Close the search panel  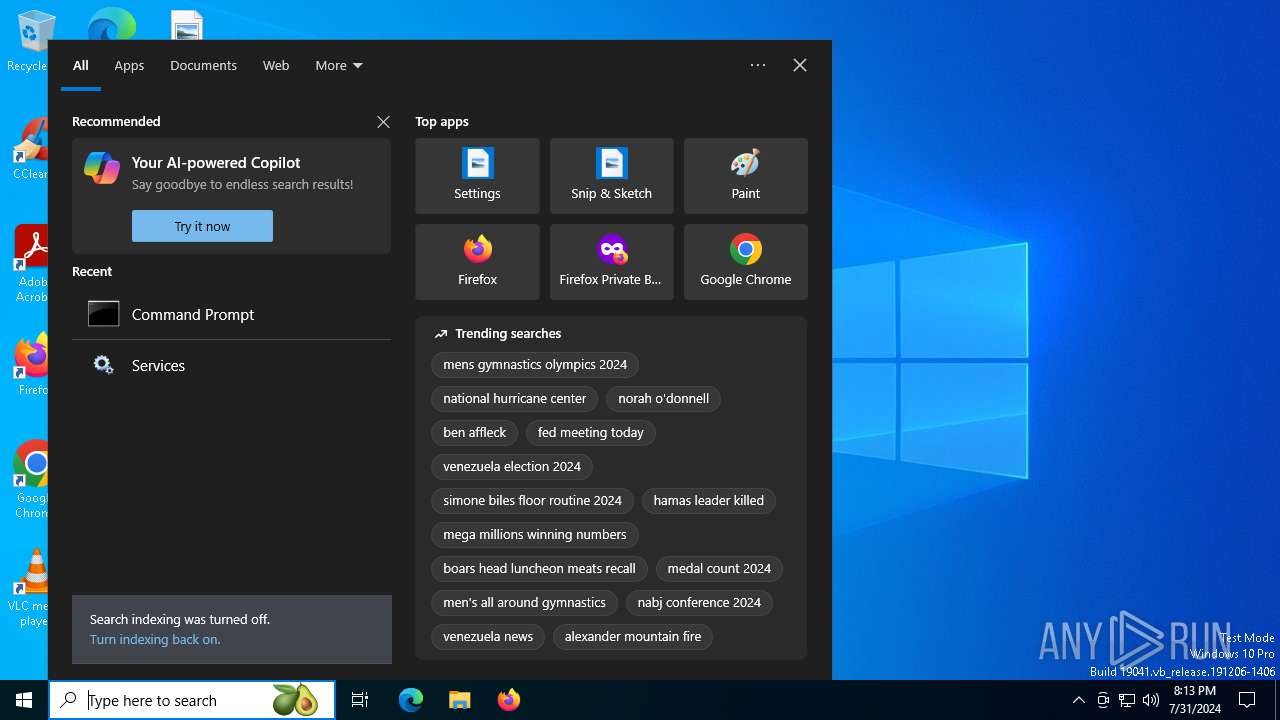coord(800,65)
